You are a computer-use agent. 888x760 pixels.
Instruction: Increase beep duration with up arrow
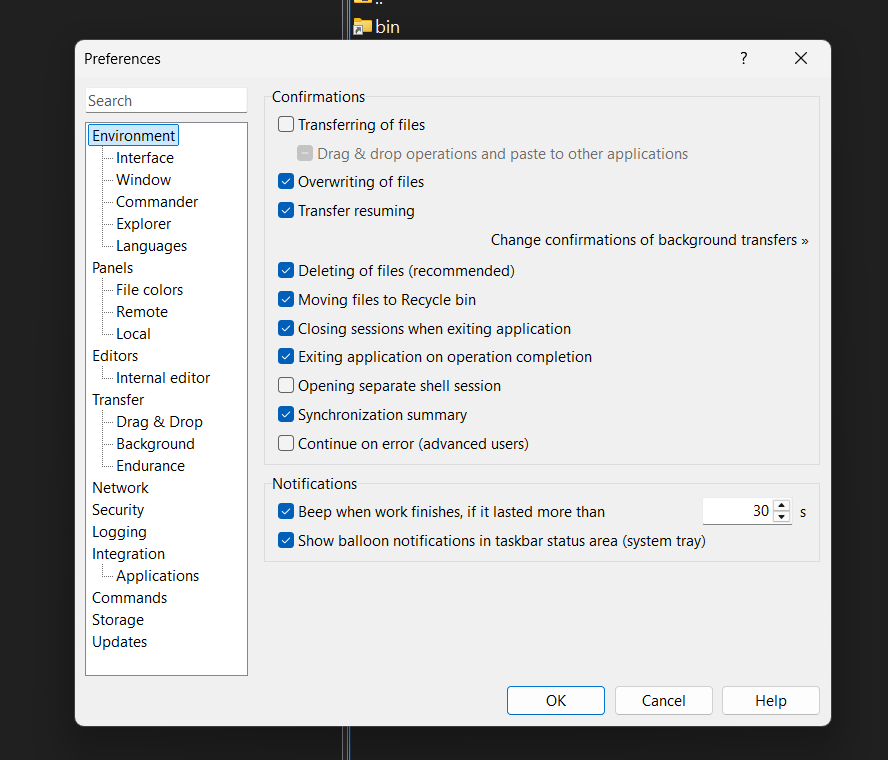point(782,506)
